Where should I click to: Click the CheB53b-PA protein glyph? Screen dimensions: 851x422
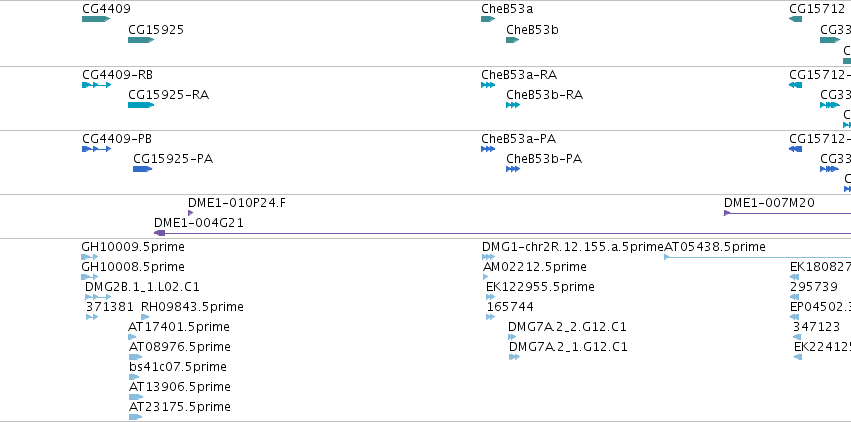click(x=513, y=169)
